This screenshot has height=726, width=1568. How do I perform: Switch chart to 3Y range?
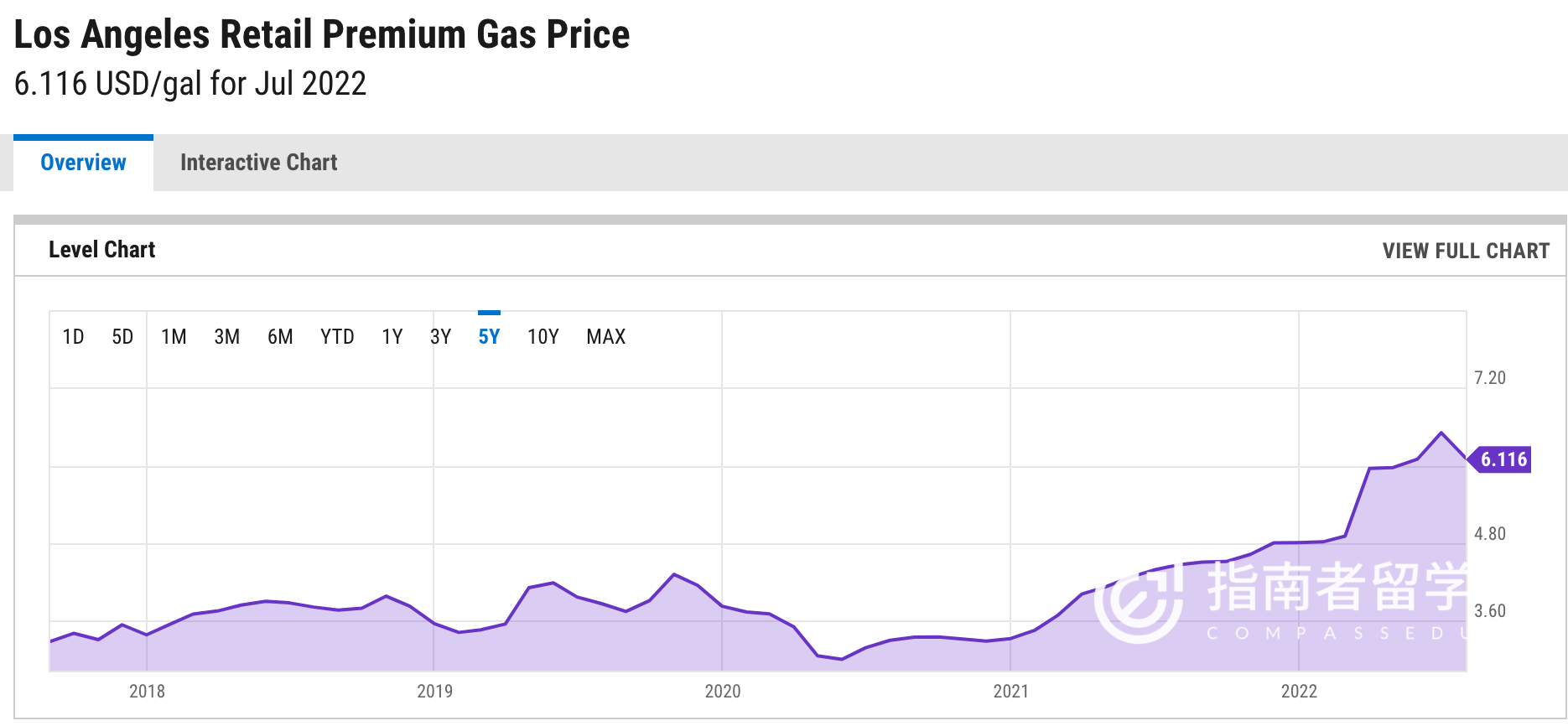pyautogui.click(x=440, y=337)
